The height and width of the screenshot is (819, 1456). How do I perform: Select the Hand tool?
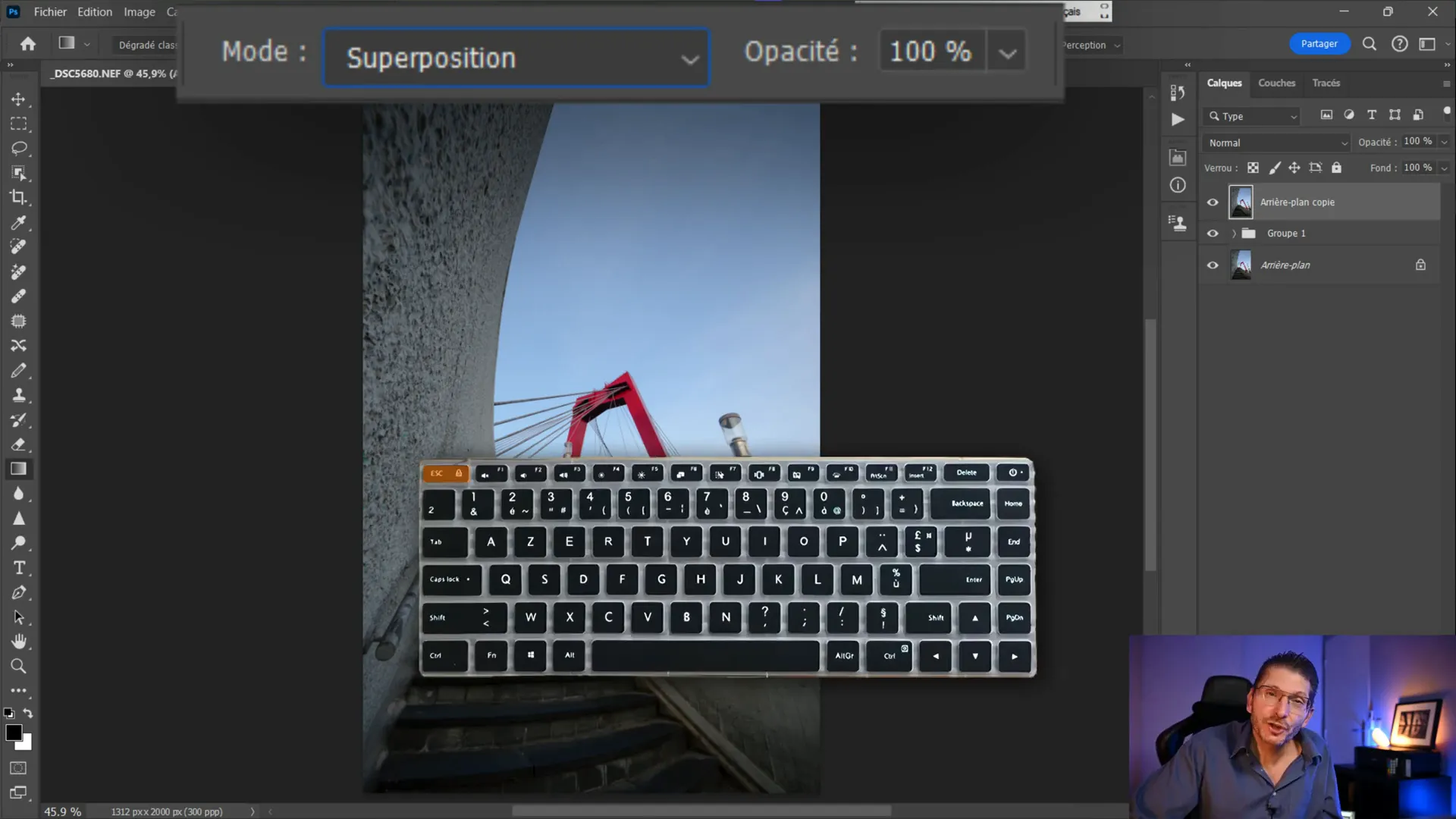18,642
